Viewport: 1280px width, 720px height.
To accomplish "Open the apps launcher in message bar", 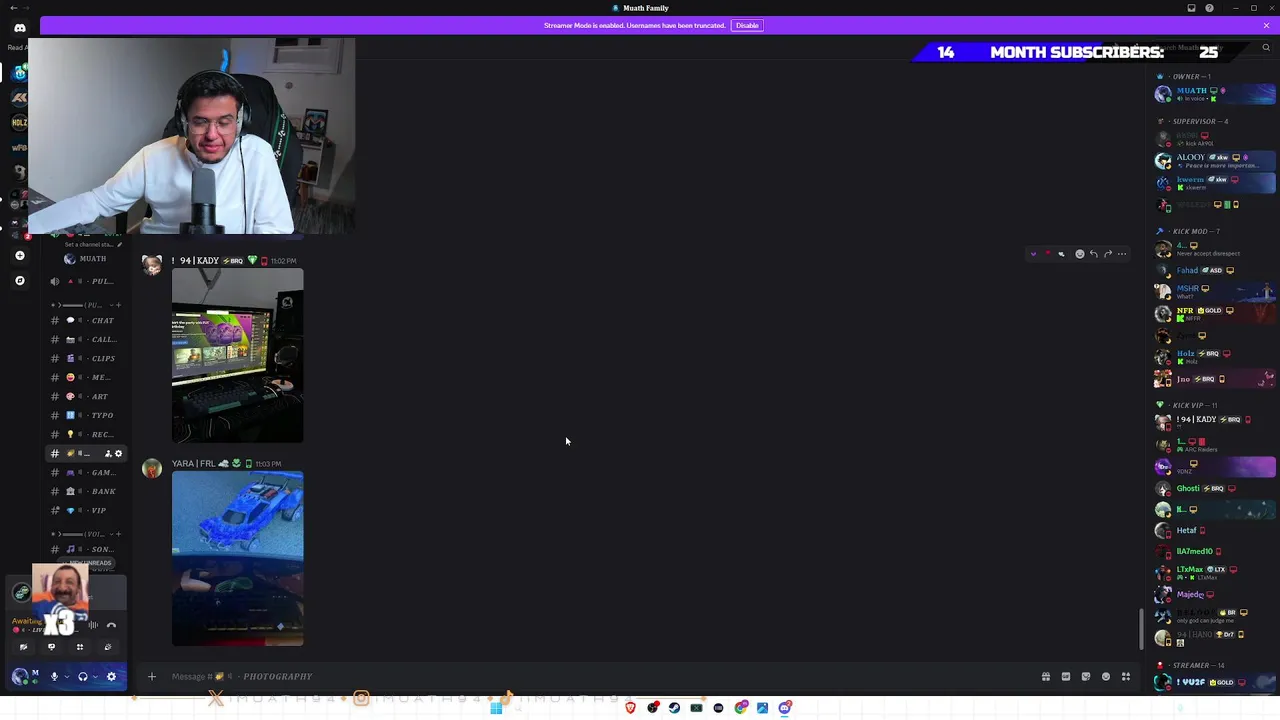I will (x=1126, y=677).
